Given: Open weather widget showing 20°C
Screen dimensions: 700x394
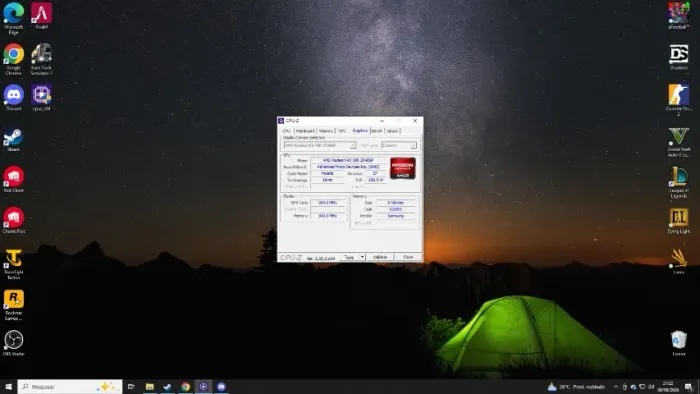Looking at the screenshot, I should pos(576,387).
